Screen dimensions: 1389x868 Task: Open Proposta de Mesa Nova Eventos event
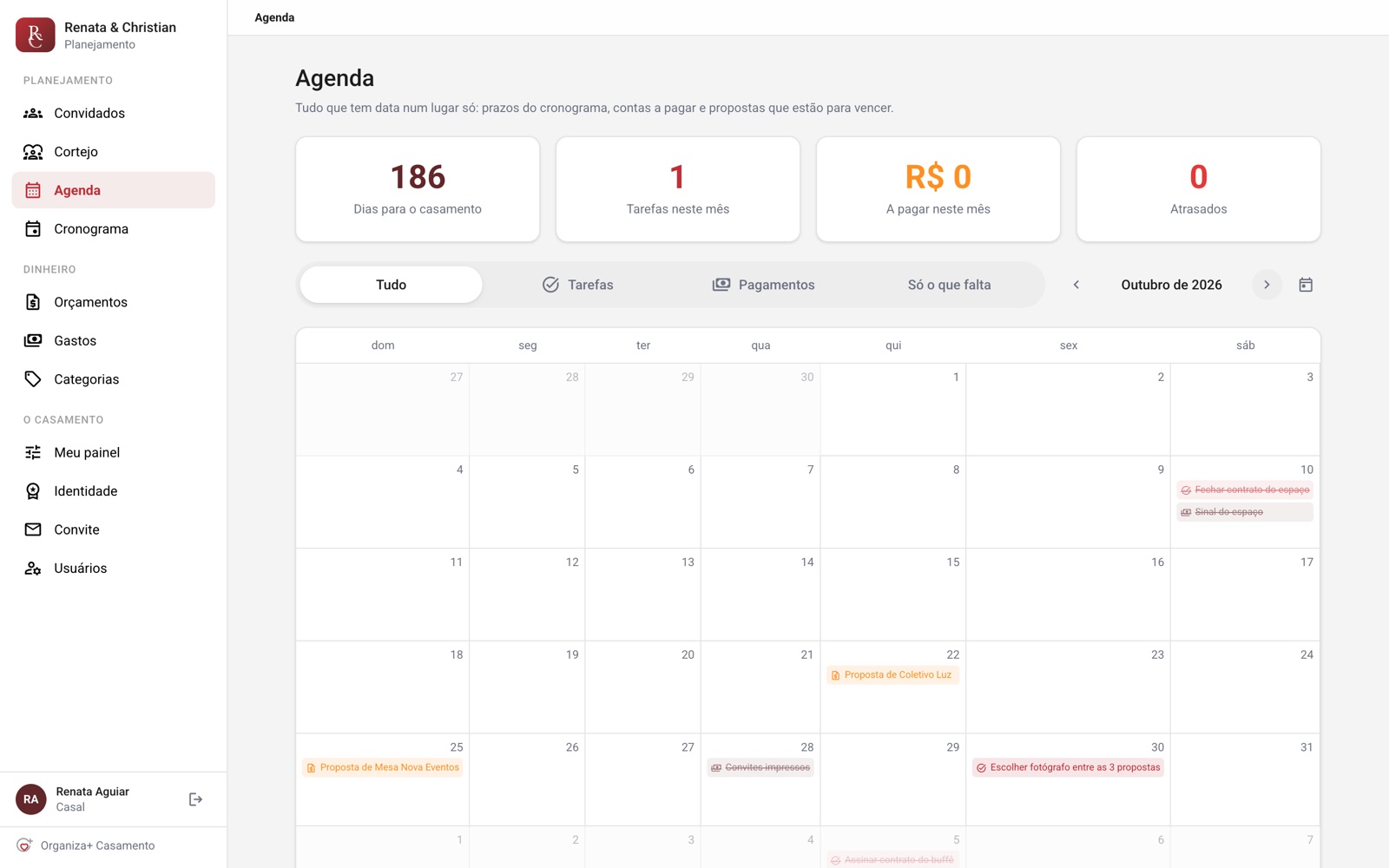click(x=383, y=767)
